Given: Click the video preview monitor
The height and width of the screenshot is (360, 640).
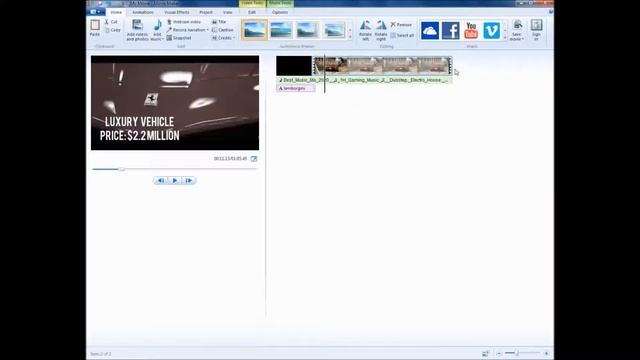Looking at the screenshot, I should click(175, 103).
